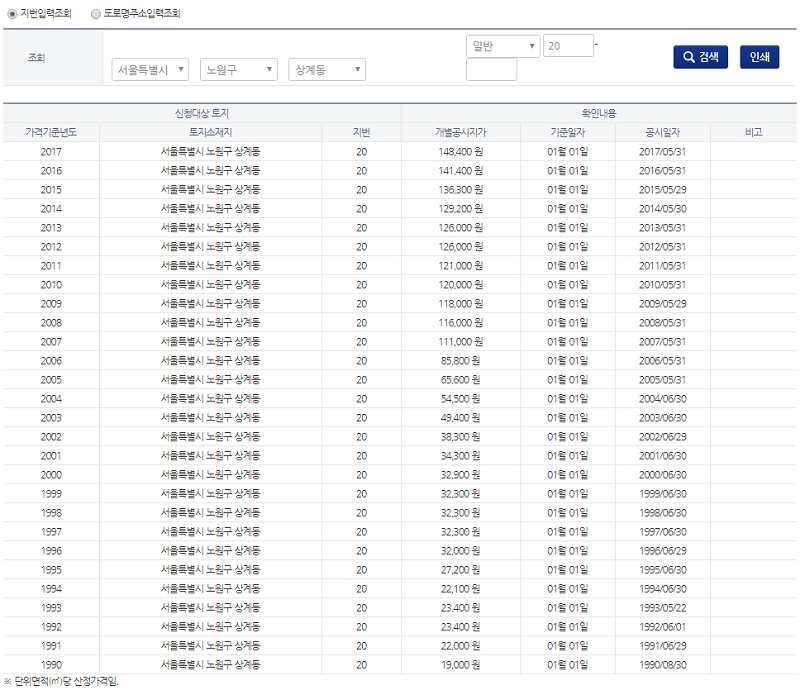
Task: Click the 2007 year cell
Action: pos(51,342)
